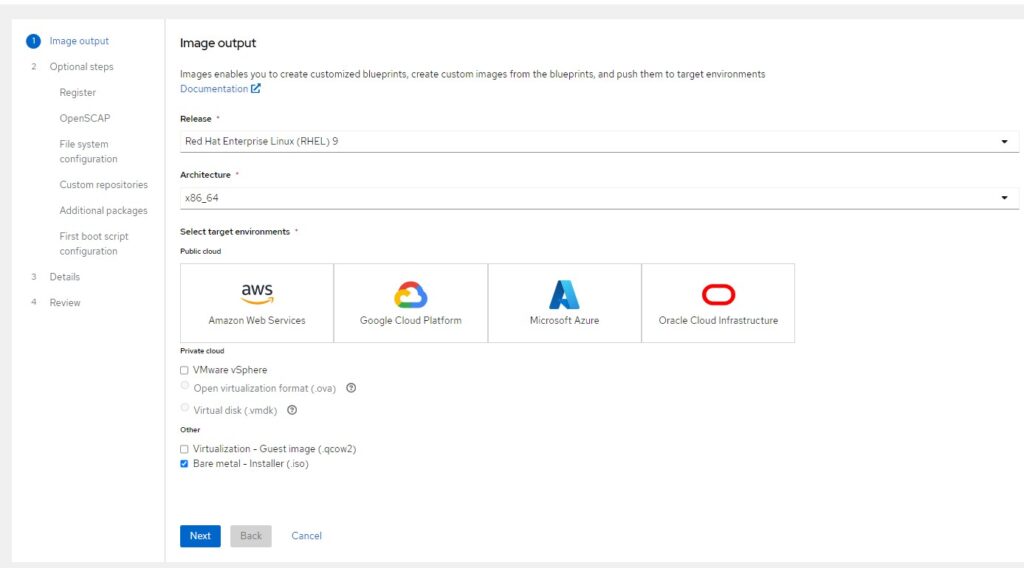Open help icon for Virtual disk (.vmdk)
Screen dimensions: 1024x568
coord(292,410)
